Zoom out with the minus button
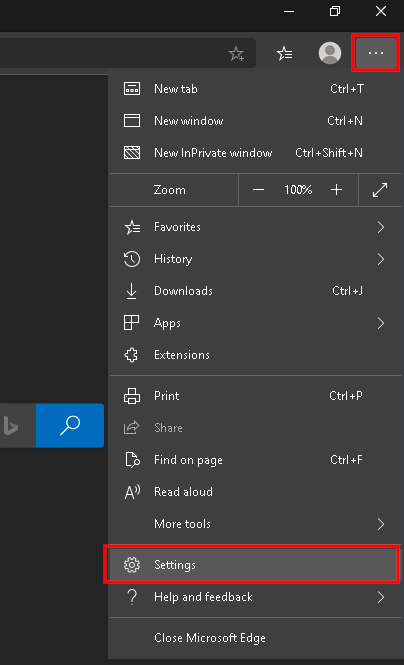Viewport: 404px width, 665px height. point(259,190)
